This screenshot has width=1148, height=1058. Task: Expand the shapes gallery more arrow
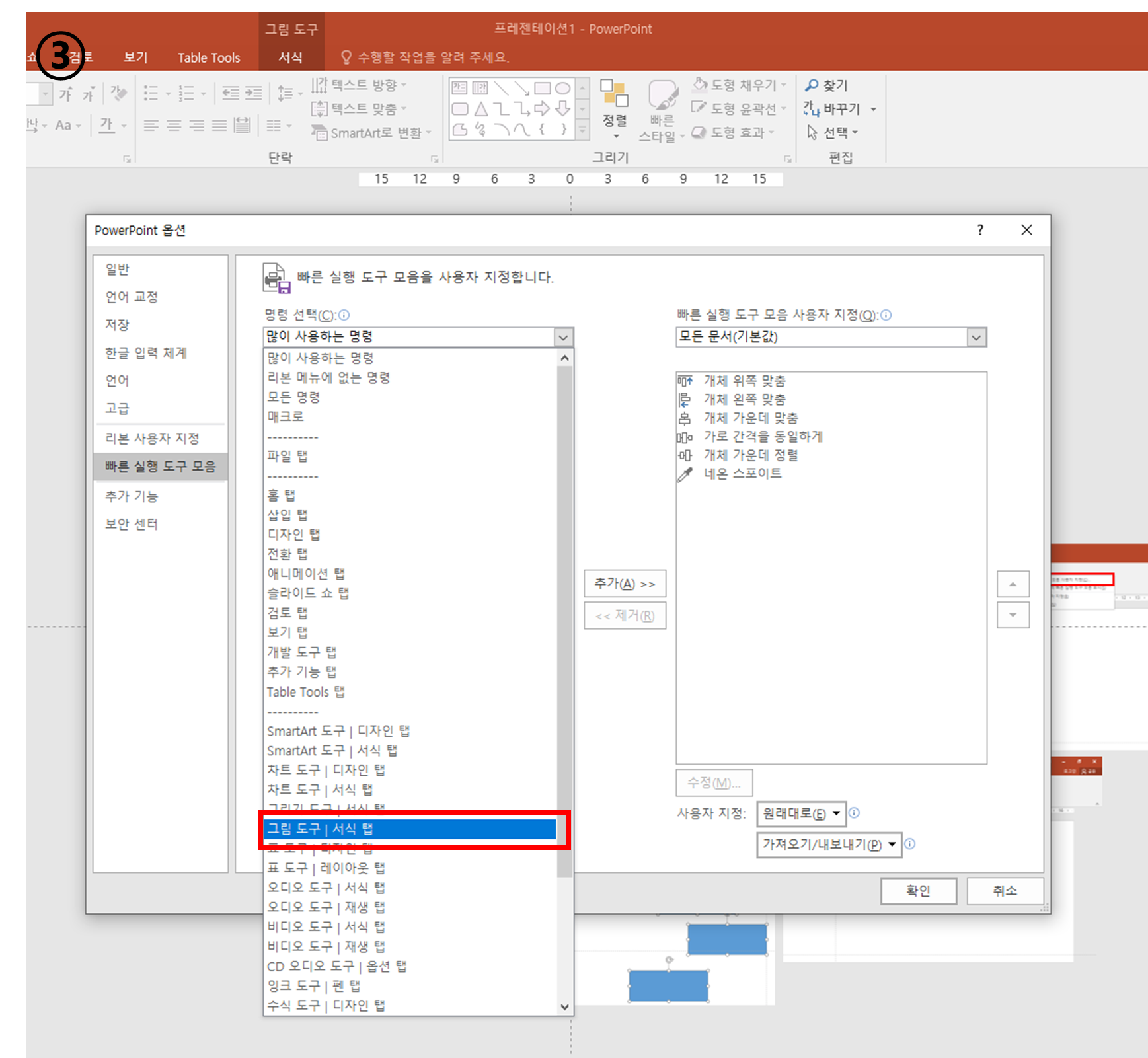(582, 130)
